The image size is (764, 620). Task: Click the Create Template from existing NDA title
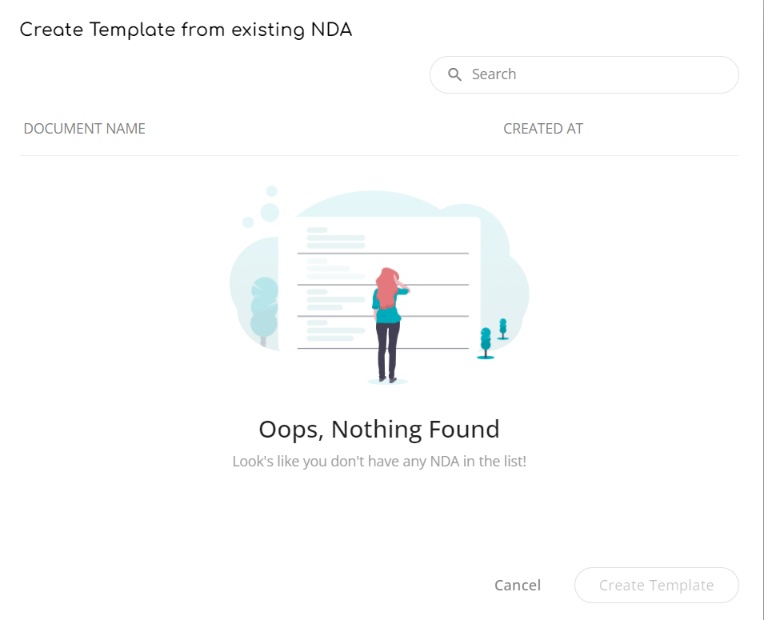[186, 30]
